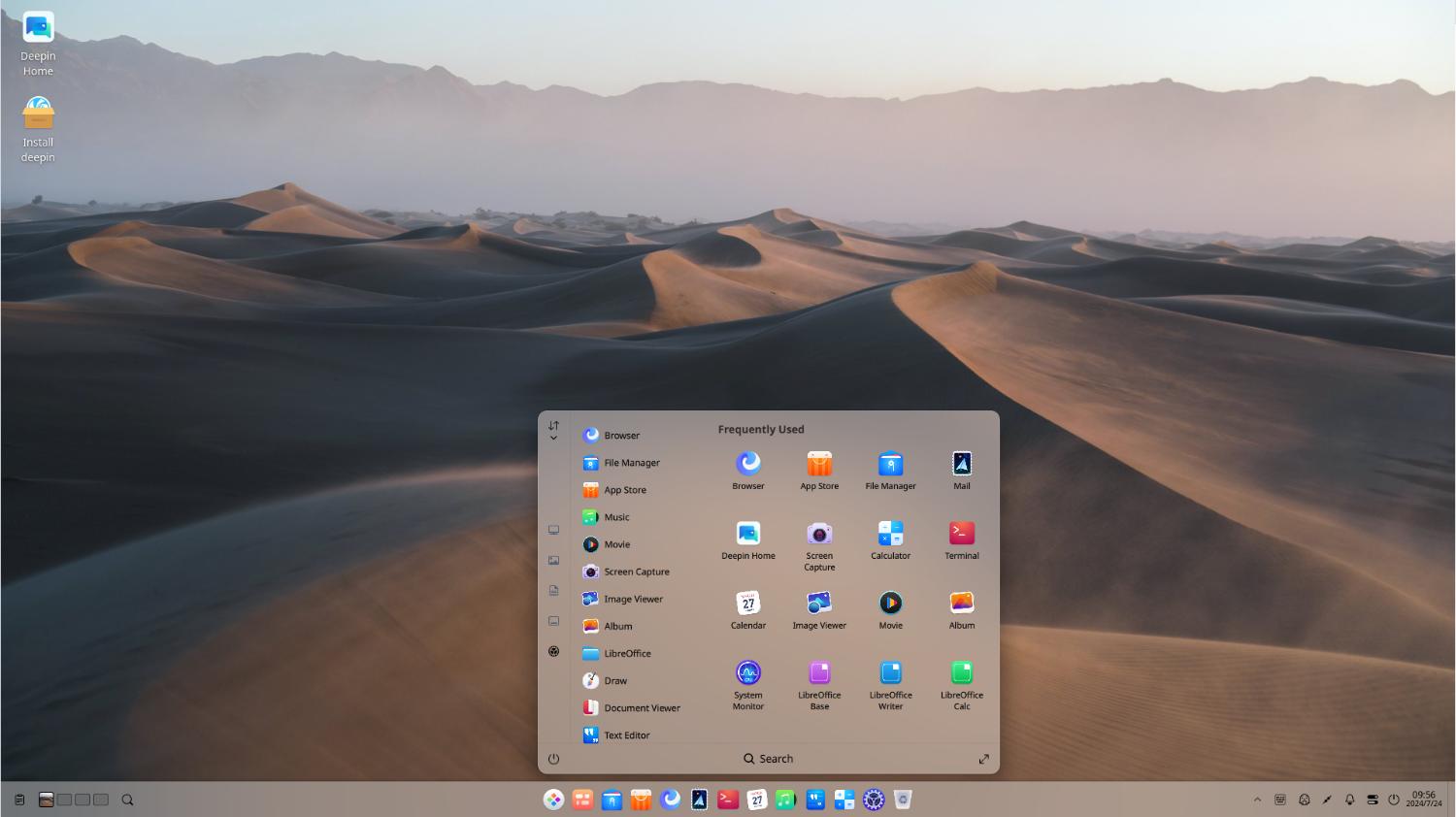
Task: Select the Install deepin desktop icon
Action: [x=38, y=129]
